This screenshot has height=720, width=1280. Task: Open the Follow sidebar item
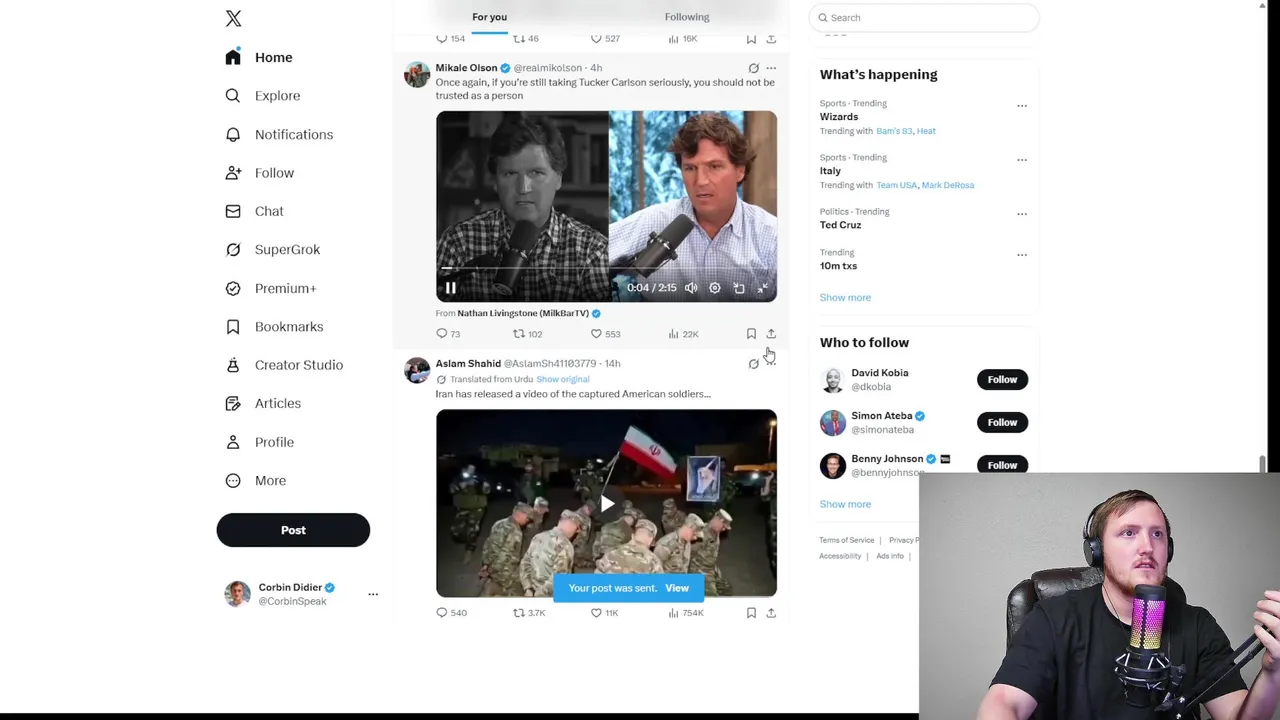pyautogui.click(x=260, y=173)
